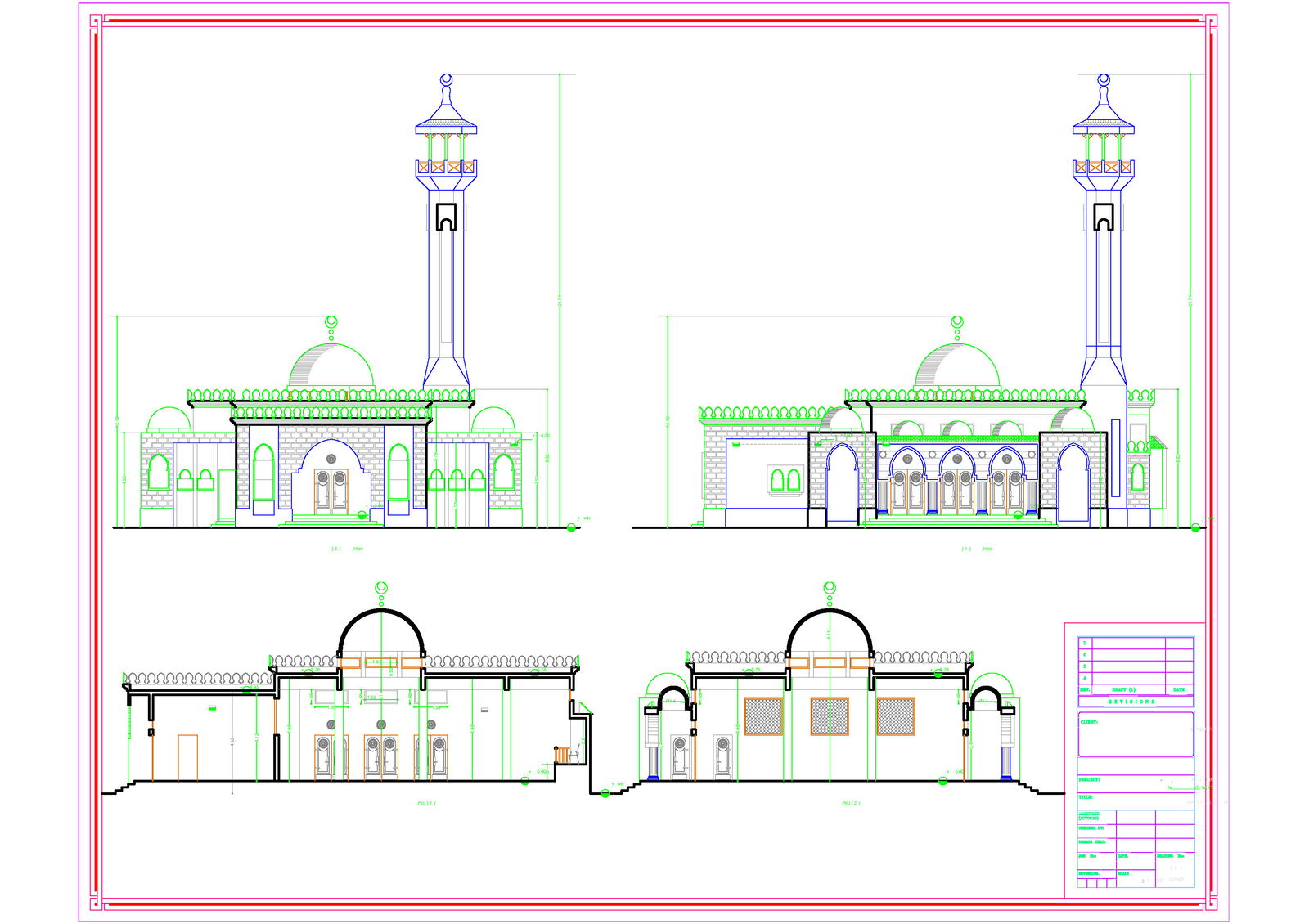
Task: Click the crescent above the bottom-right section dome
Action: [830, 588]
